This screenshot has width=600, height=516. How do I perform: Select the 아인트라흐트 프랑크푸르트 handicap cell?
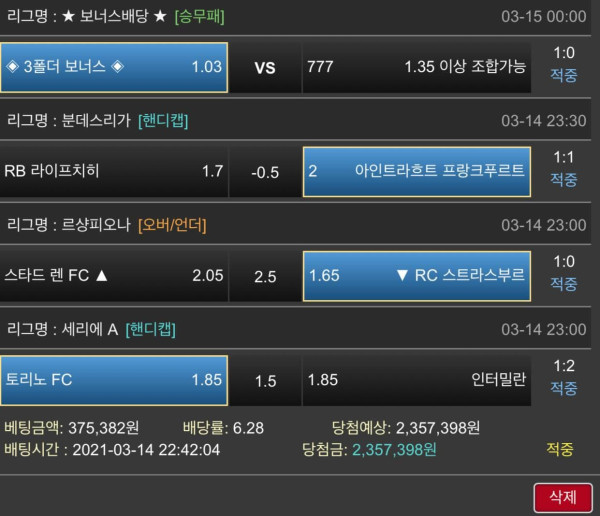417,171
